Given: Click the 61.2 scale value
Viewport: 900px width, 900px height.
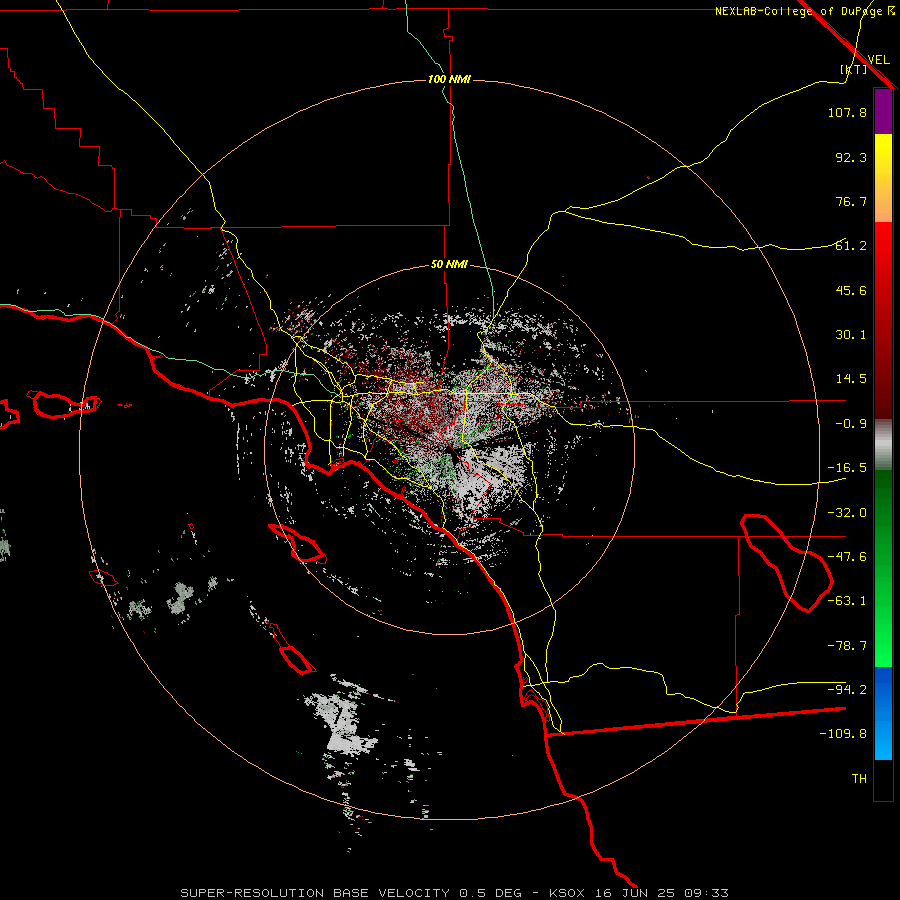Looking at the screenshot, I should coord(851,246).
